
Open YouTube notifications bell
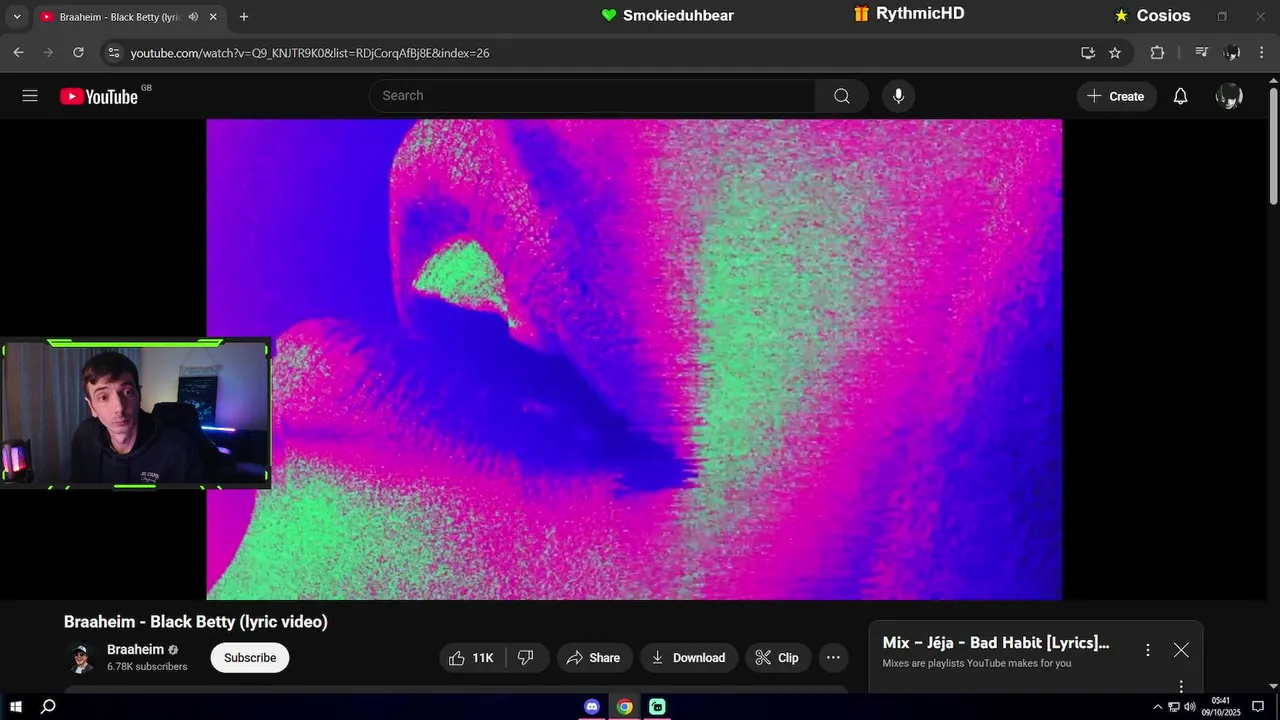coord(1180,96)
